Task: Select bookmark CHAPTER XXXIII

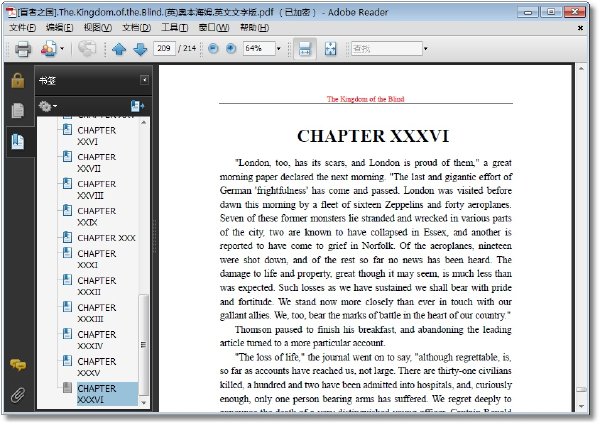Action: 96,313
